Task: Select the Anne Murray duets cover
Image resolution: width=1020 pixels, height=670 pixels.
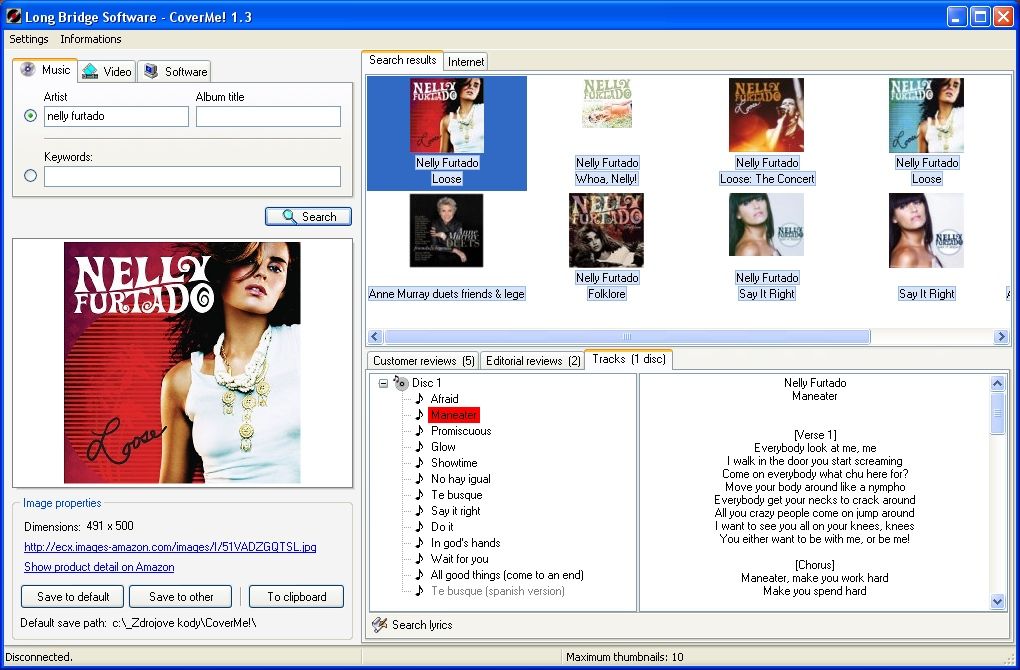Action: coord(446,230)
